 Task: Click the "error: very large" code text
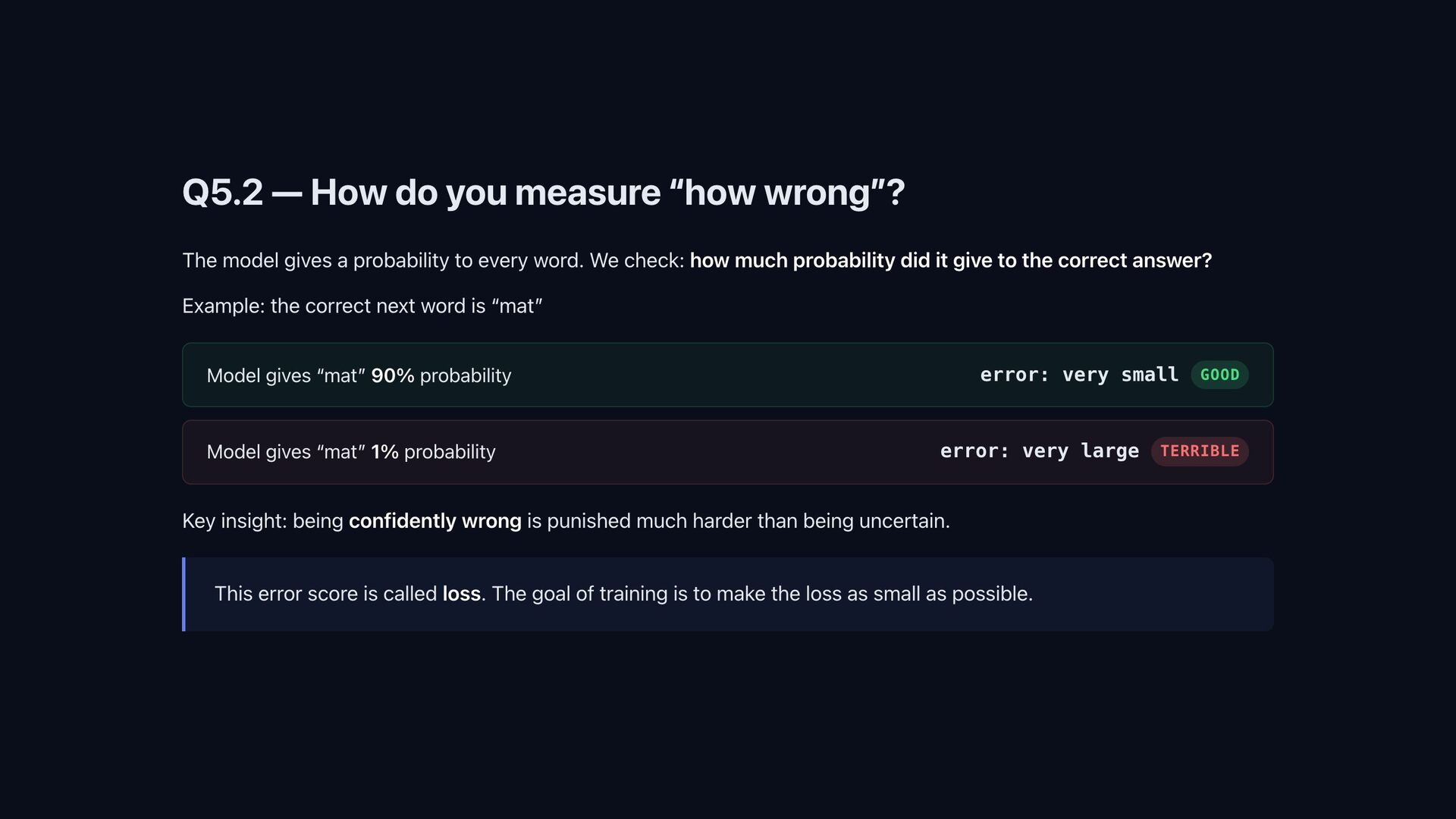click(x=1039, y=451)
